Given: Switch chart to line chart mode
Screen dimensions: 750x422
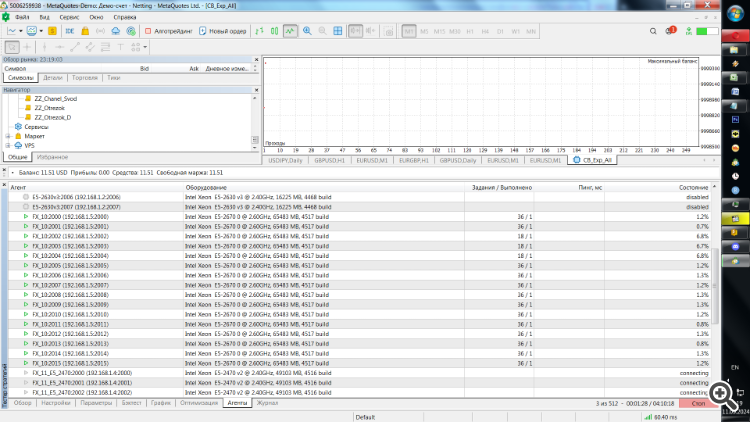Looking at the screenshot, I should click(x=290, y=31).
